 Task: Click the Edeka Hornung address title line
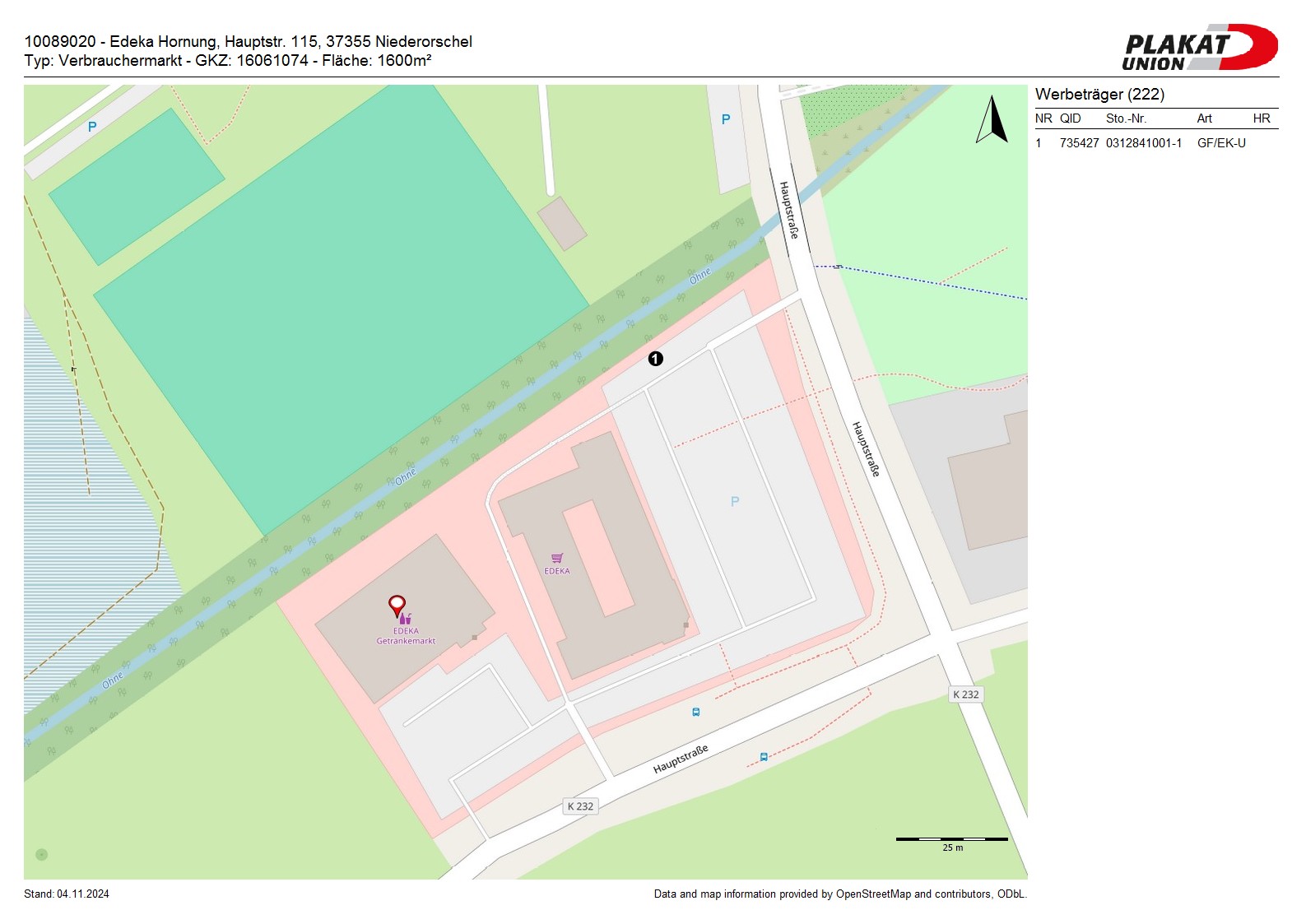248,41
